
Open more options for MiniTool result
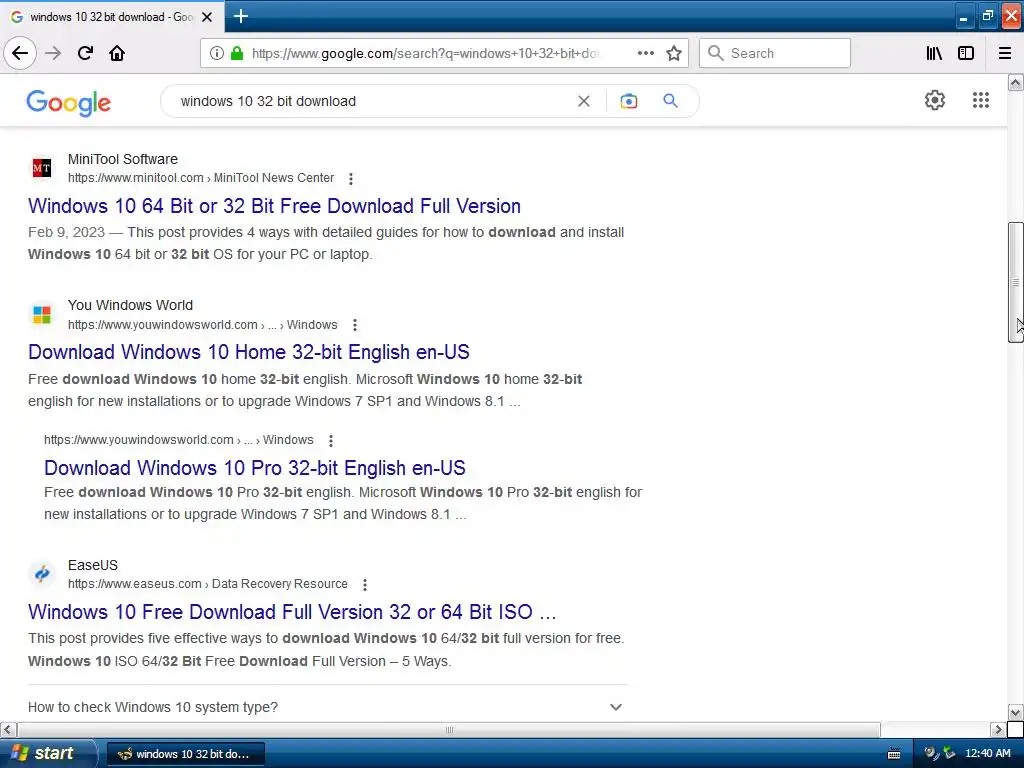[x=351, y=178]
